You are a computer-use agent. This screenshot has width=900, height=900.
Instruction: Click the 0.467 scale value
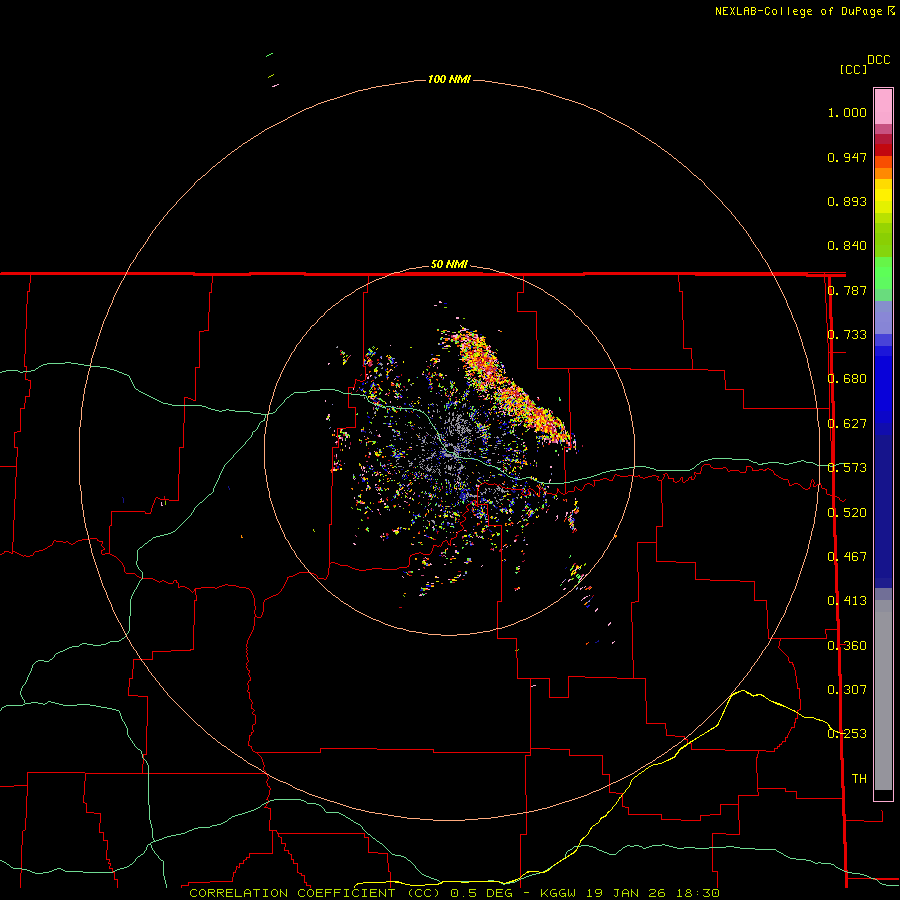[847, 557]
